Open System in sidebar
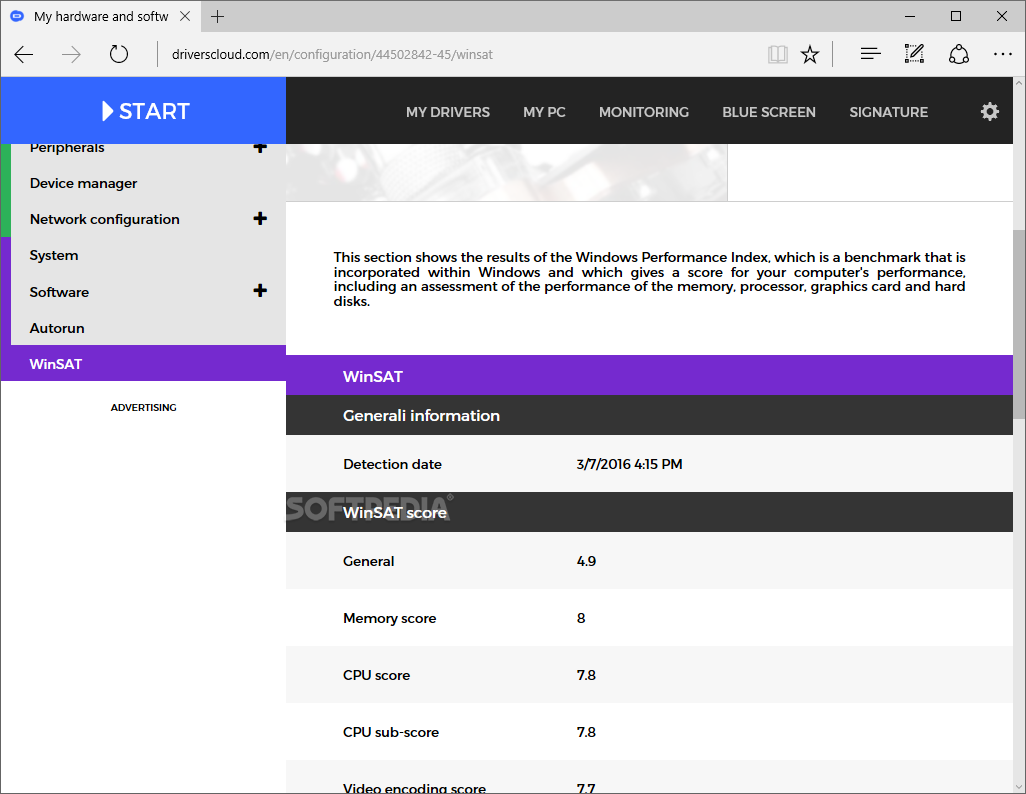1026x794 pixels. tap(54, 255)
